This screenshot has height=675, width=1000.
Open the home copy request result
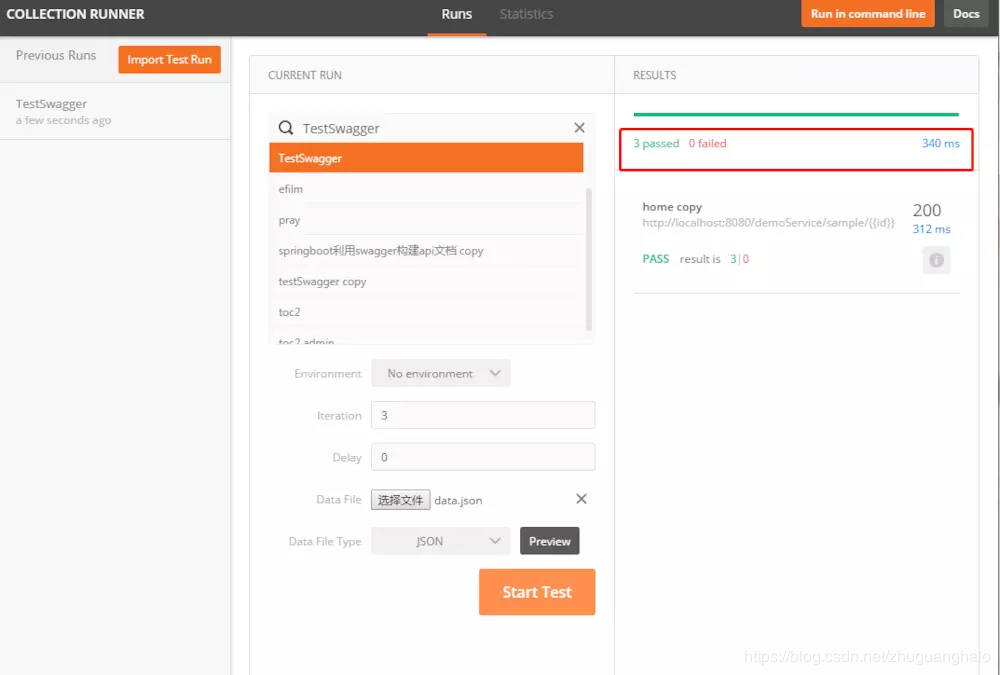point(672,207)
